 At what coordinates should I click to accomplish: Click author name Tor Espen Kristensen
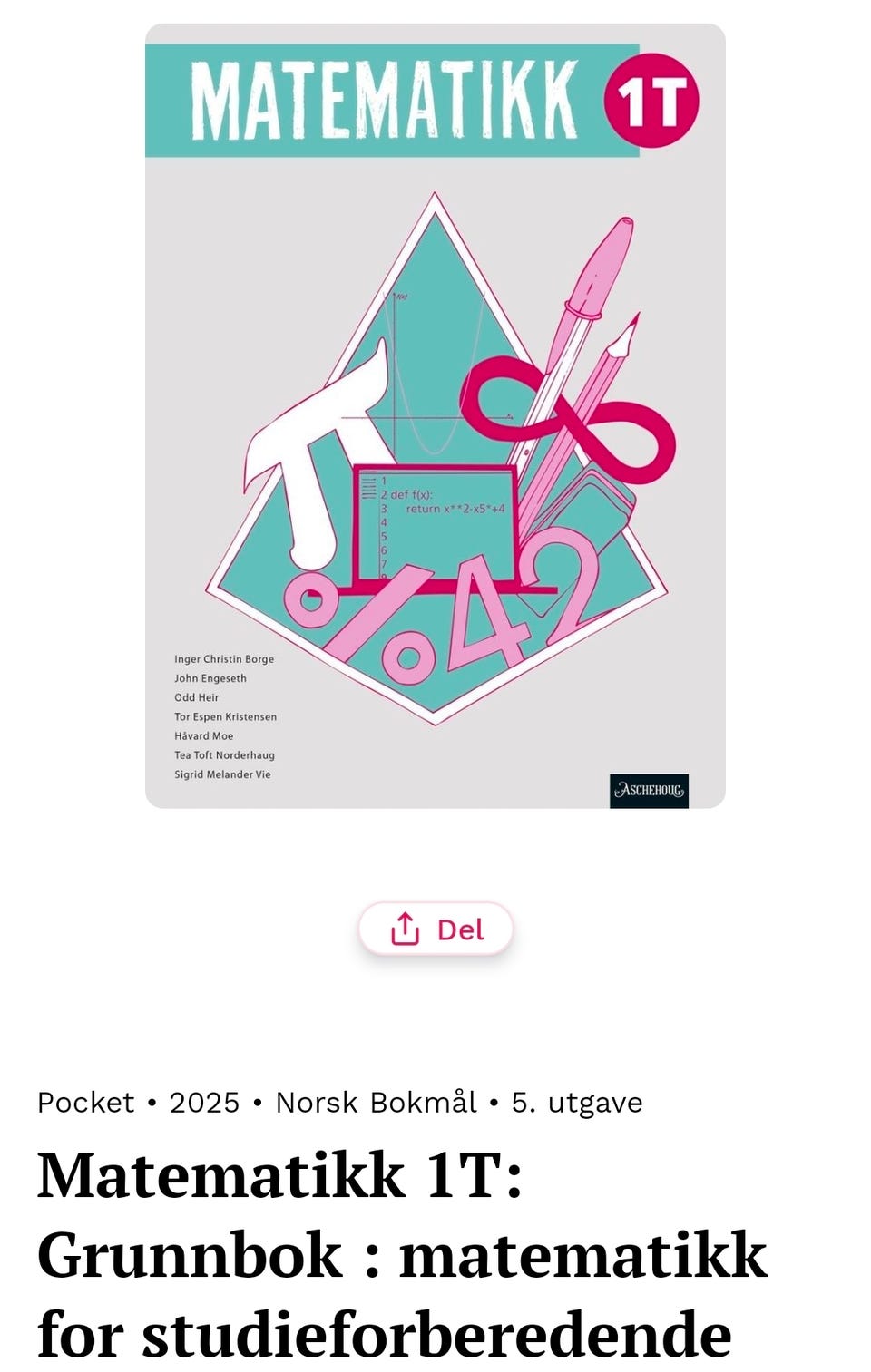click(x=226, y=716)
